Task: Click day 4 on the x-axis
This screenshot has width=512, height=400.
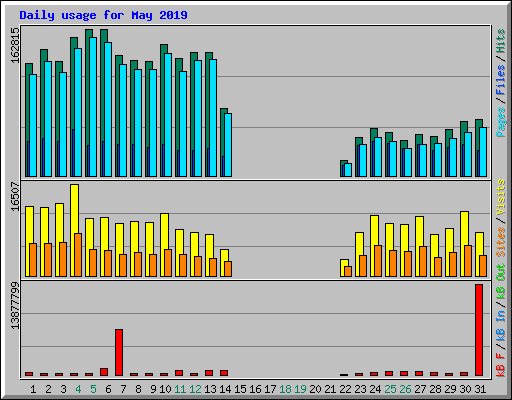Action: [78, 389]
